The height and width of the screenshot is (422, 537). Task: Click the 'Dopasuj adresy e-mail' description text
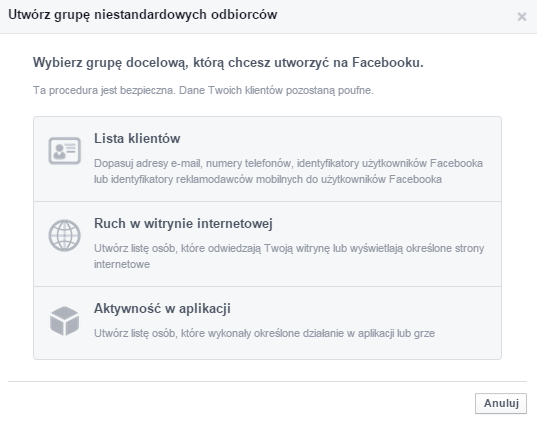pyautogui.click(x=288, y=171)
